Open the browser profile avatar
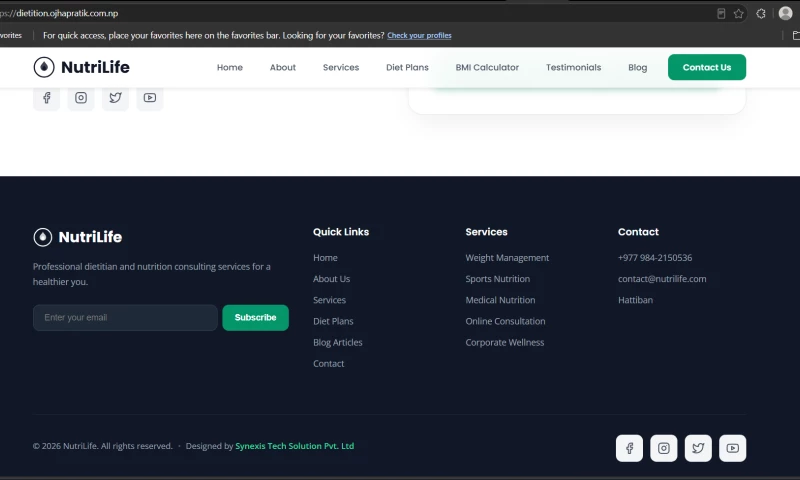Image resolution: width=800 pixels, height=480 pixels. point(786,13)
